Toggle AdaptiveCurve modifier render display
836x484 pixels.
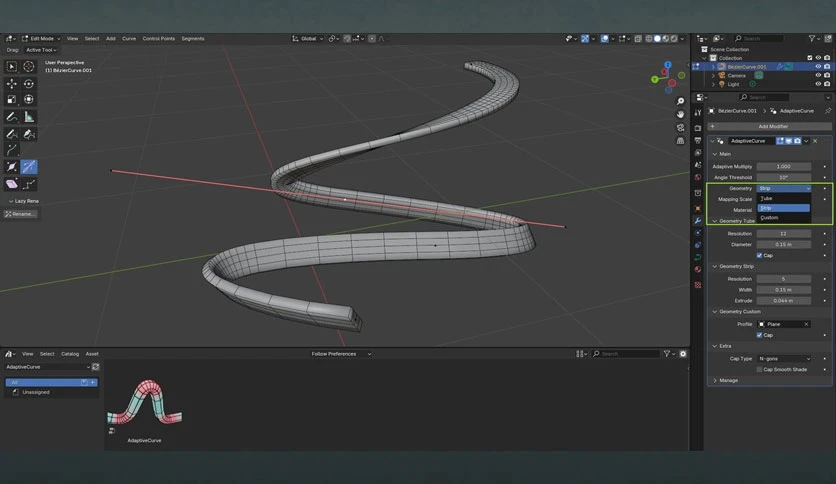[798, 141]
